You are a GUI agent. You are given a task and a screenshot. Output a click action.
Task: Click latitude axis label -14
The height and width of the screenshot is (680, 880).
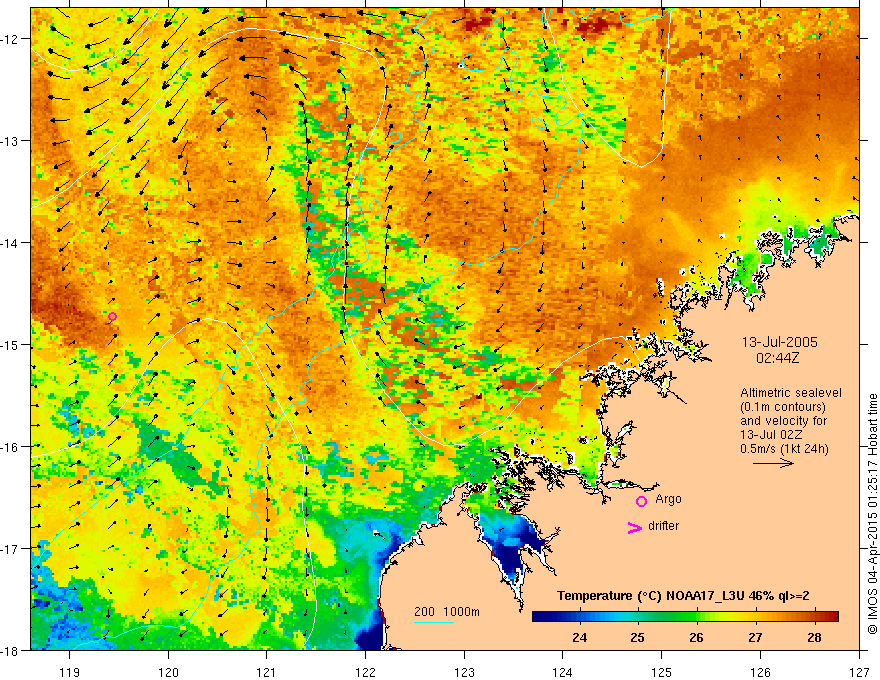12,243
